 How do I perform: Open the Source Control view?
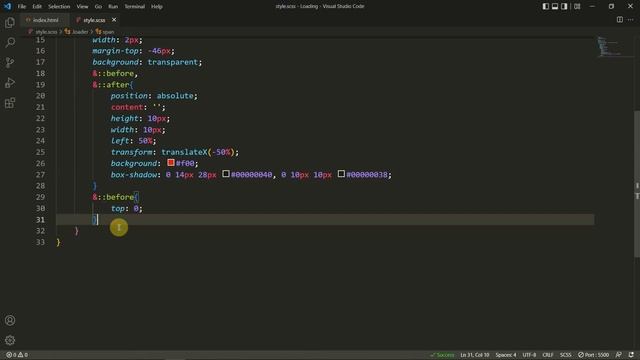click(10, 62)
